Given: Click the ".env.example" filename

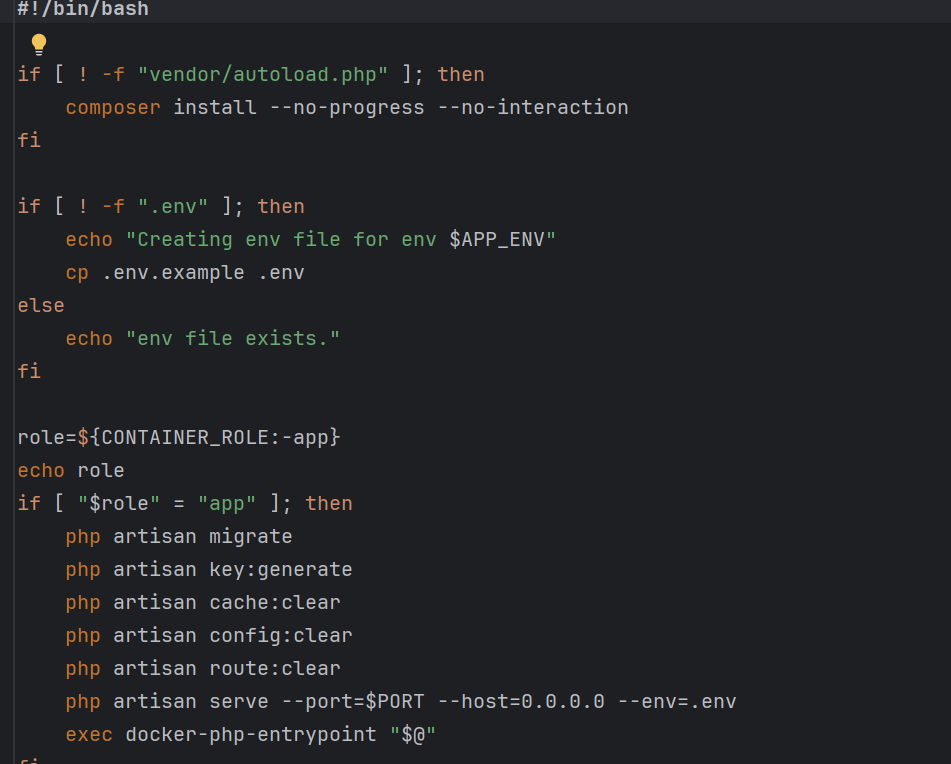Looking at the screenshot, I should (x=173, y=273).
